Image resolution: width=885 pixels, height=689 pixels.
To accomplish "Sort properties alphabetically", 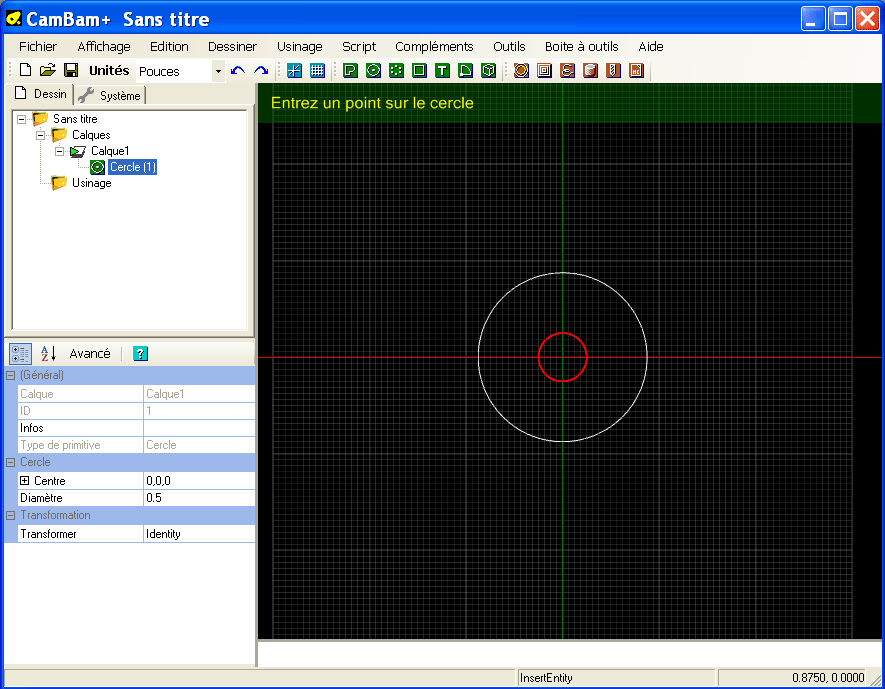I will pyautogui.click(x=49, y=354).
